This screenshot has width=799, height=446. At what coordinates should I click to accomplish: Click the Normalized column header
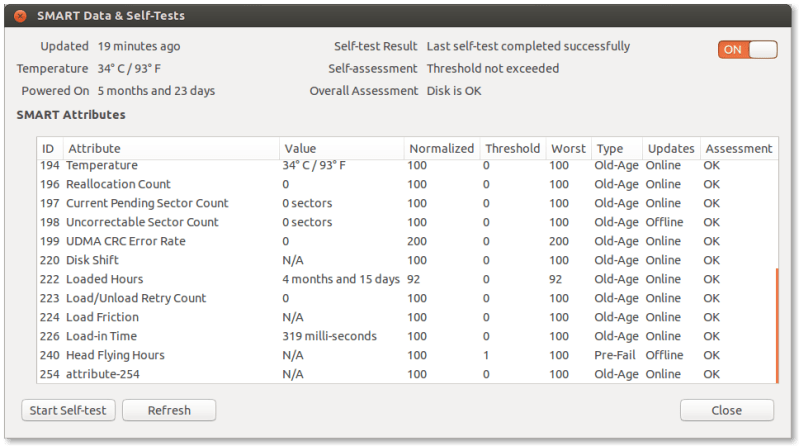pyautogui.click(x=442, y=148)
